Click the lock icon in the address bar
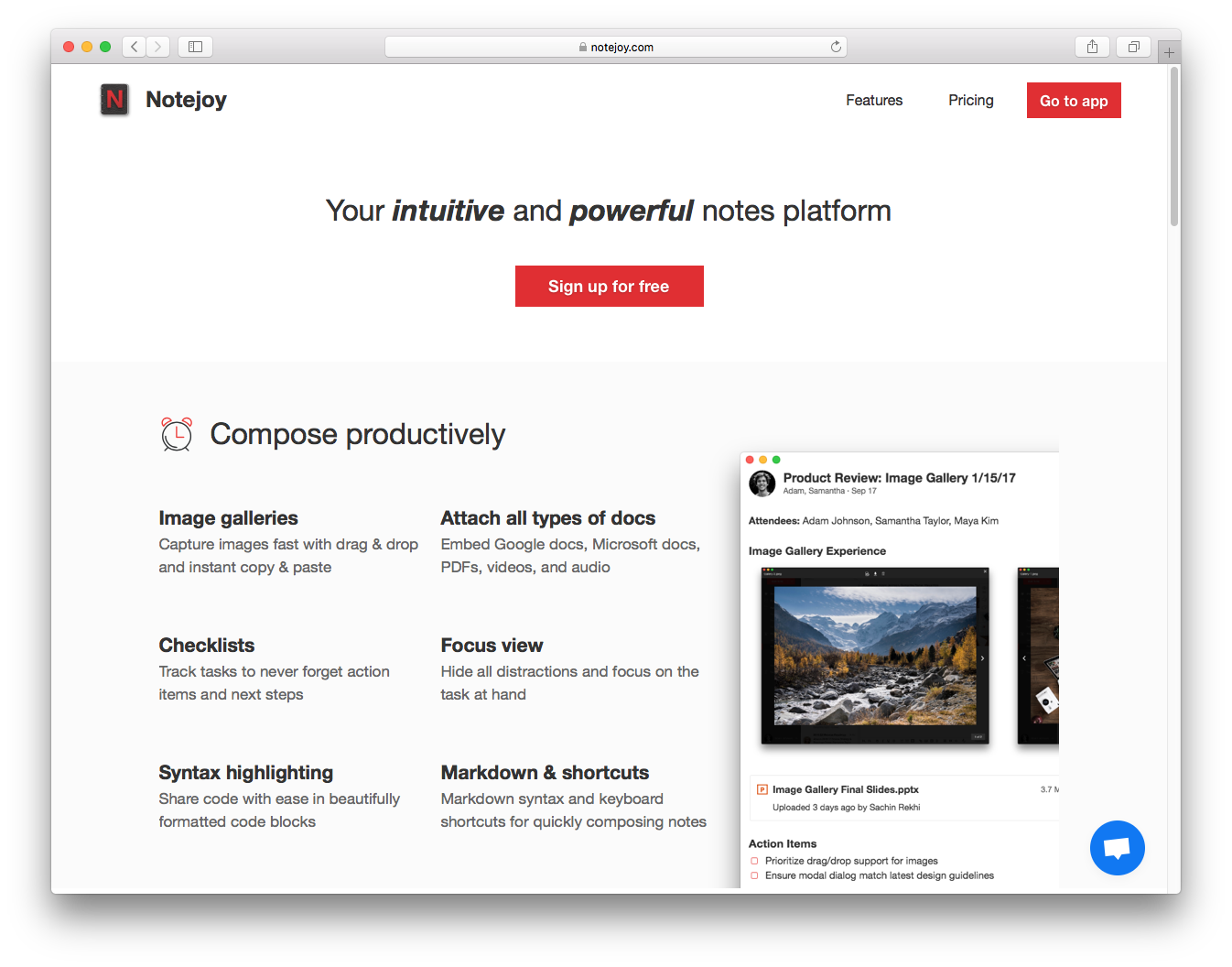The width and height of the screenshot is (1232, 967). 583,48
